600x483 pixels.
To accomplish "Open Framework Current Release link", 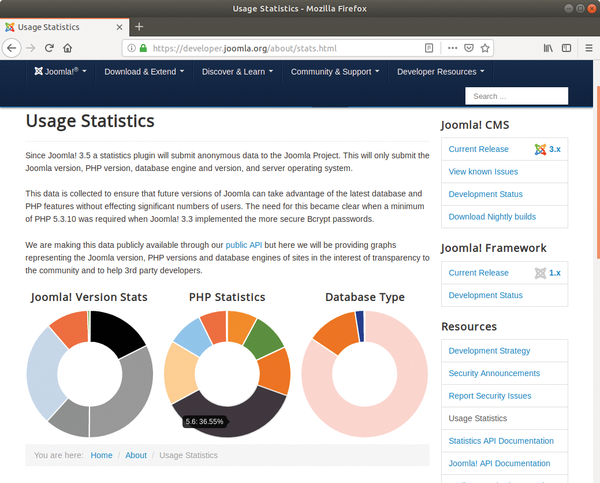I will [478, 273].
